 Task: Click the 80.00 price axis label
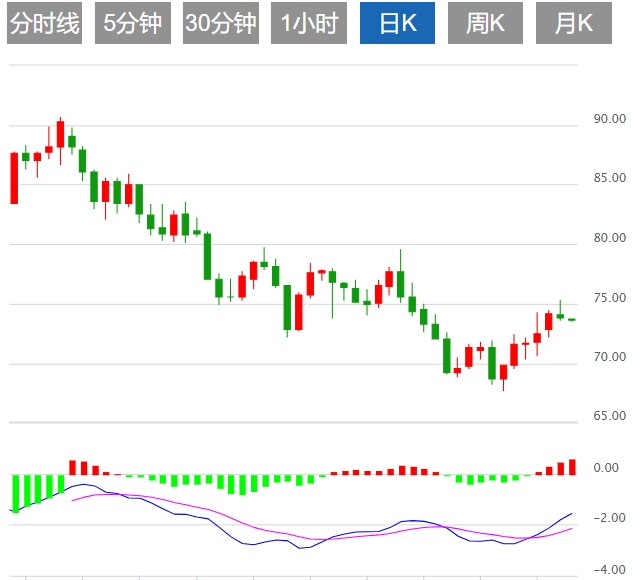609,238
